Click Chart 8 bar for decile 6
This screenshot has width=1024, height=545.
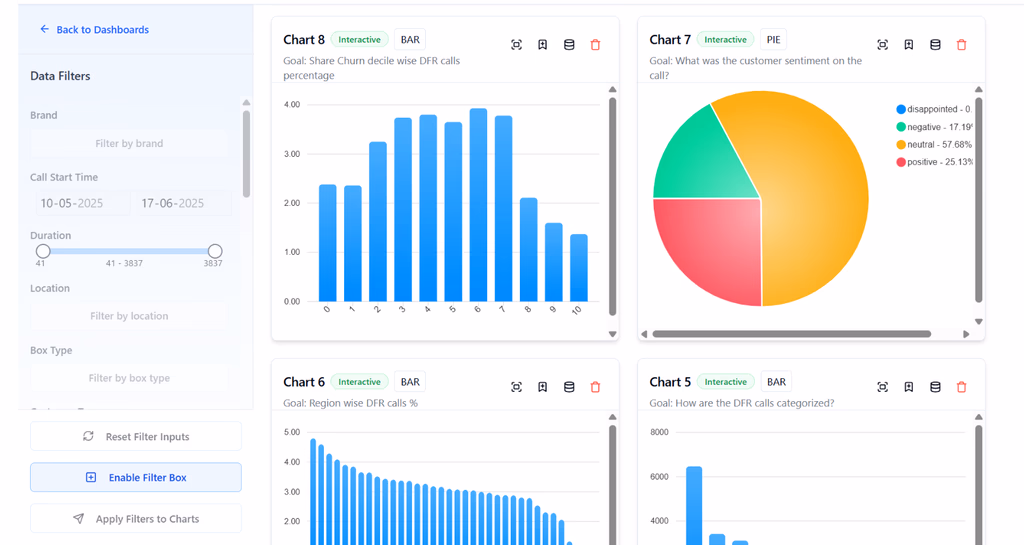[479, 205]
